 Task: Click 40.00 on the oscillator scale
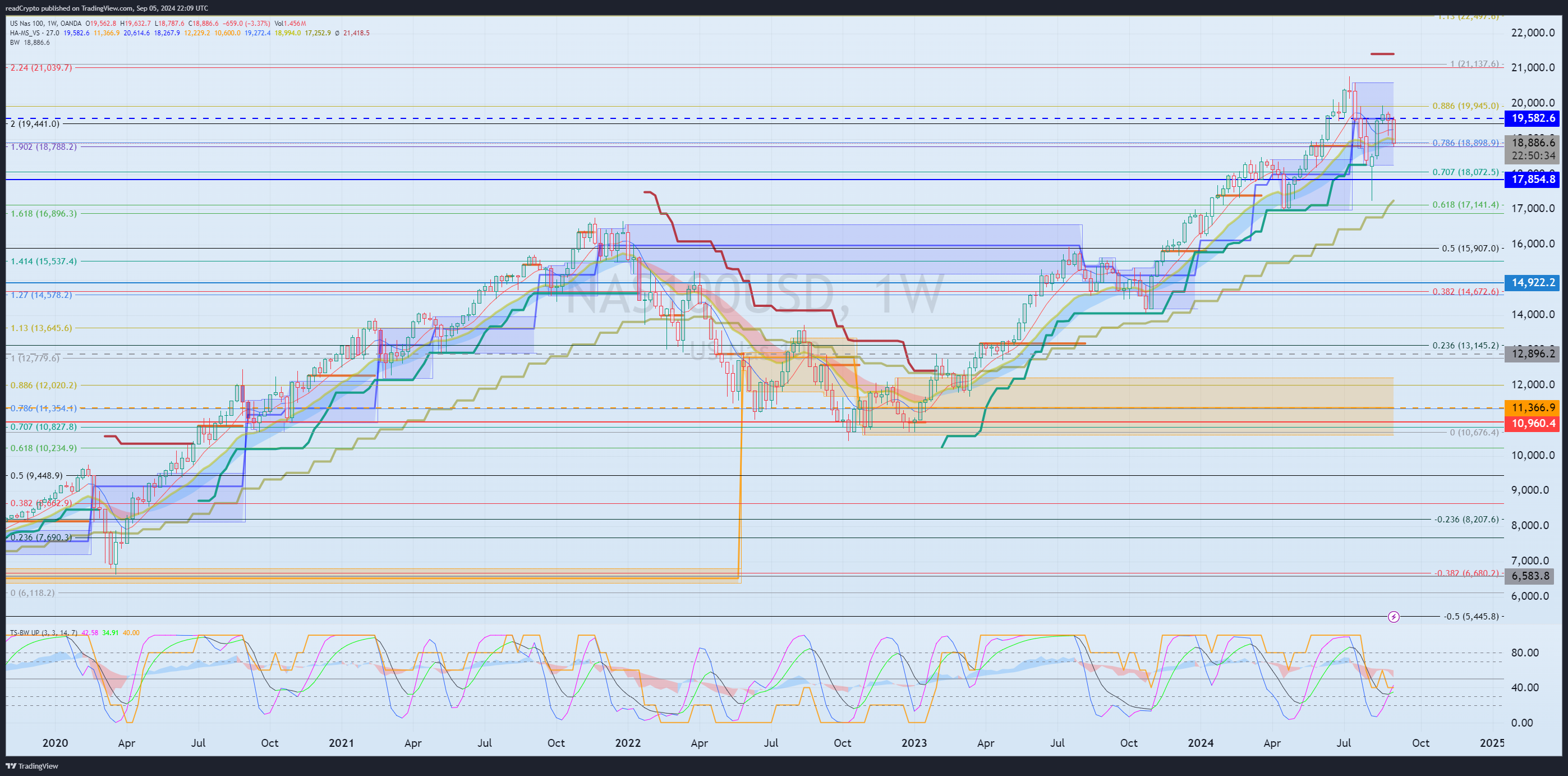tap(1525, 687)
